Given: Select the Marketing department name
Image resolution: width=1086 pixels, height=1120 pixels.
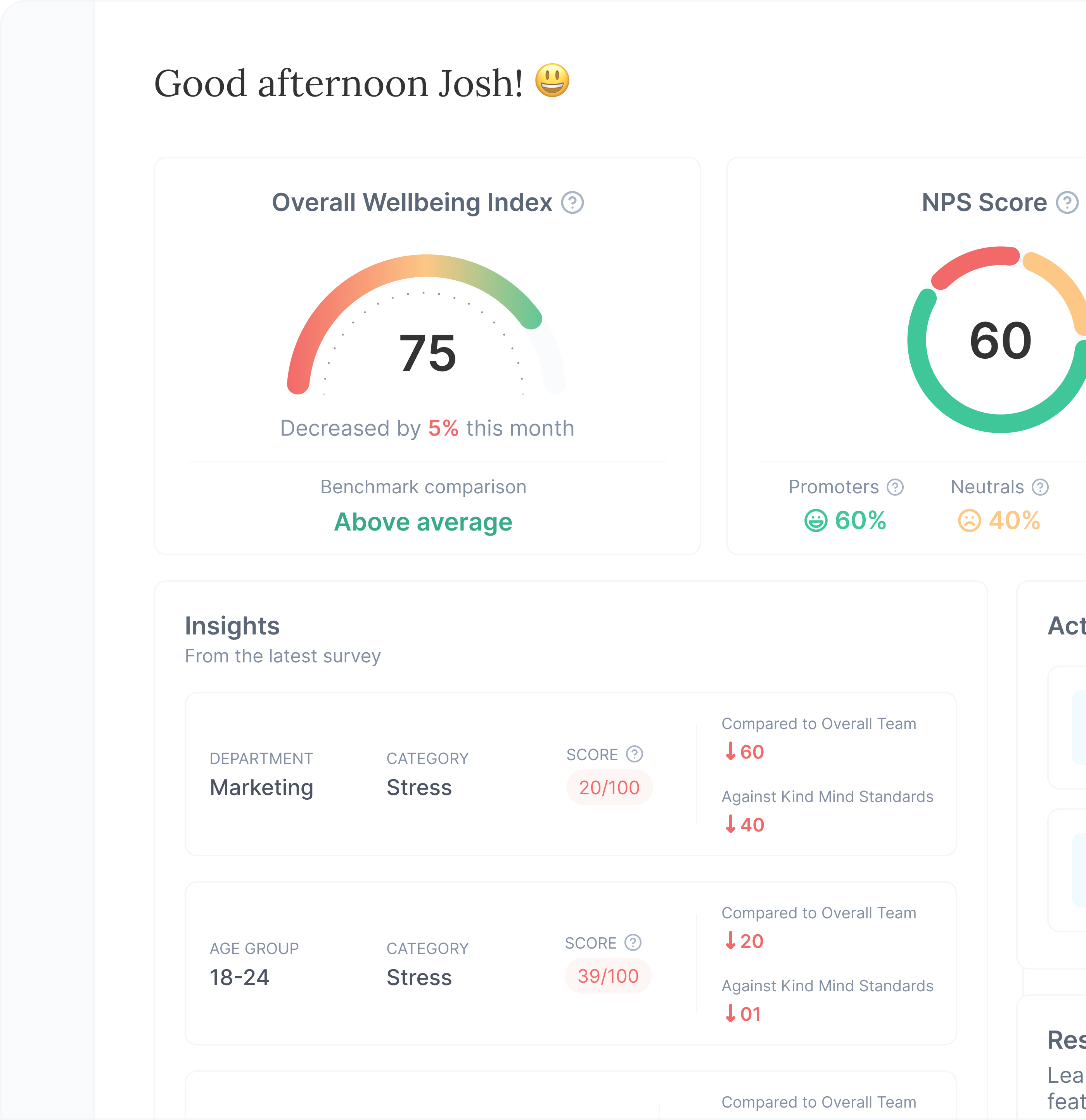Looking at the screenshot, I should click(x=261, y=788).
